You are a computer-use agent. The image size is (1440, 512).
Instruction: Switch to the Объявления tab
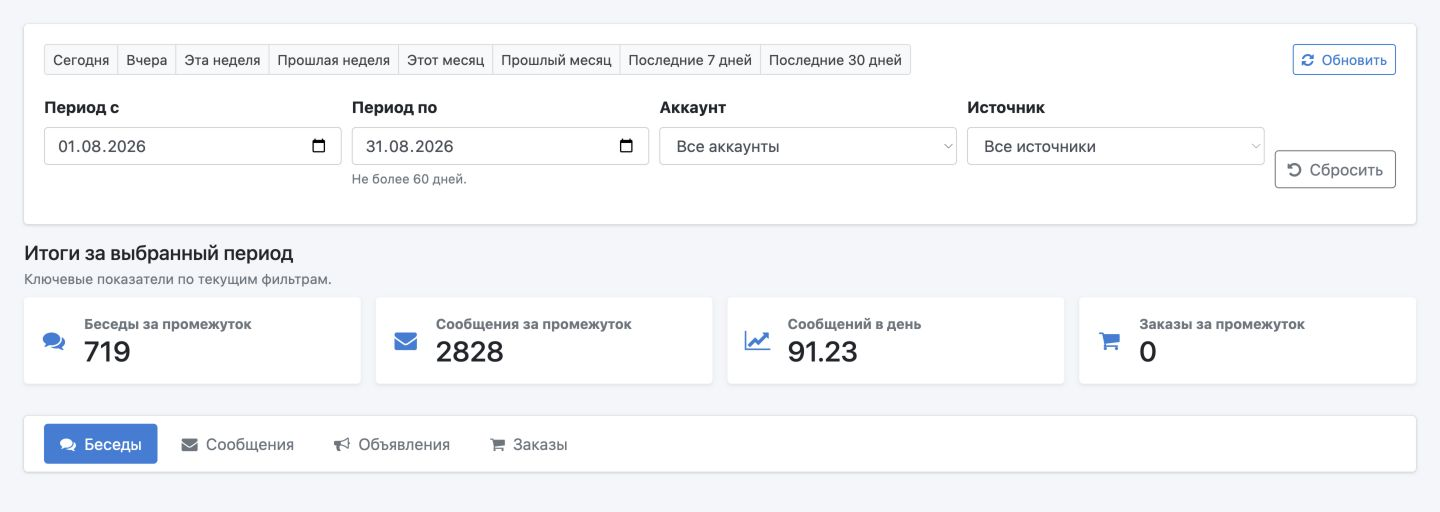coord(392,444)
